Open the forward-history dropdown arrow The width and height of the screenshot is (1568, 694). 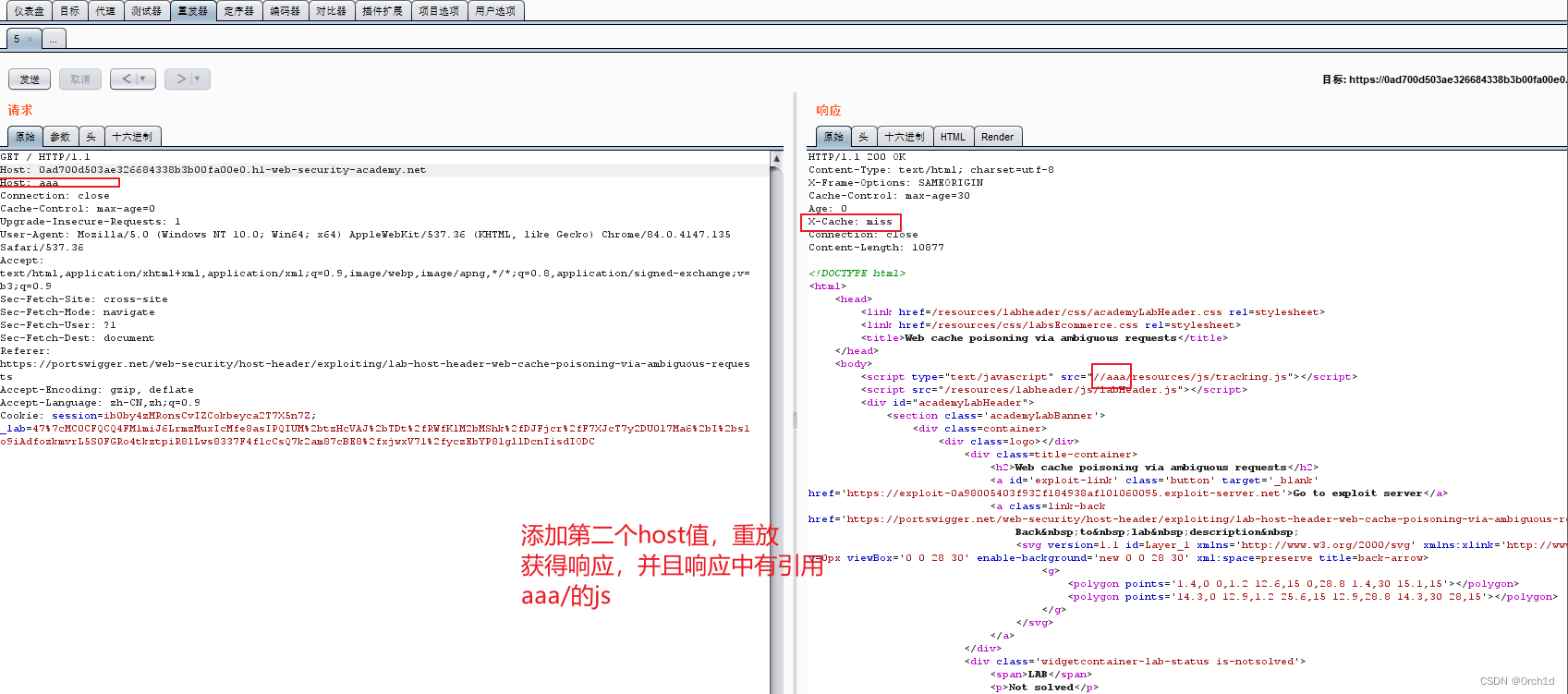point(198,79)
